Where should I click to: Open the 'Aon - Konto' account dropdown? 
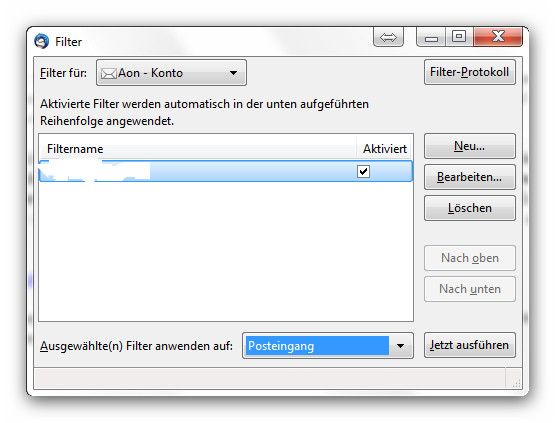pos(171,73)
